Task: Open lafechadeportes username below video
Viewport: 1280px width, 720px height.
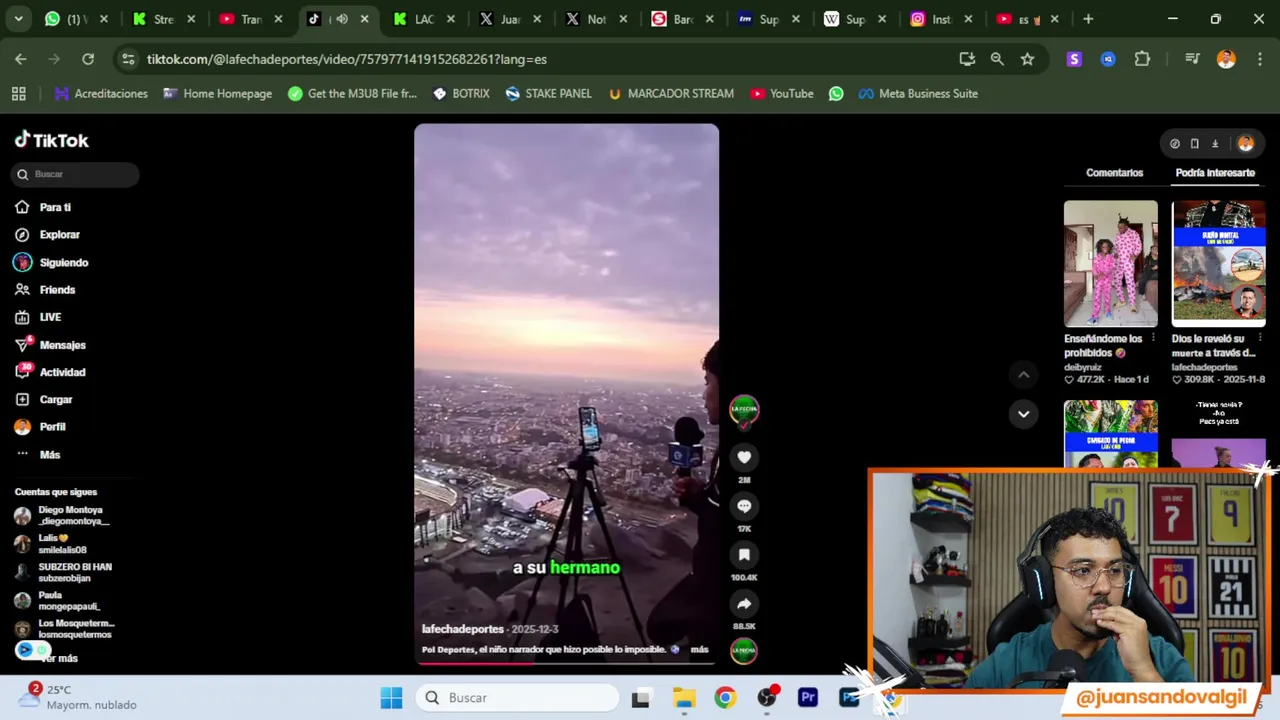Action: click(x=462, y=629)
